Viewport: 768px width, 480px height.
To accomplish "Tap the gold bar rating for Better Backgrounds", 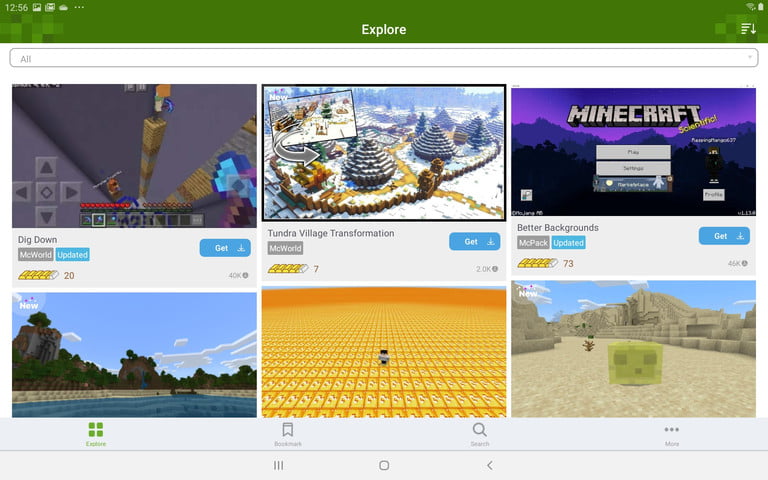I will [x=537, y=263].
